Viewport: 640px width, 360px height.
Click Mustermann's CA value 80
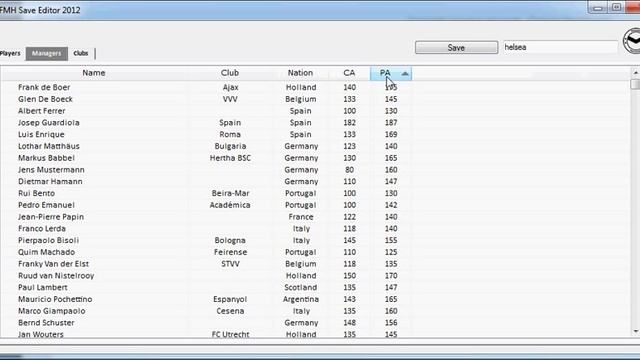click(349, 170)
